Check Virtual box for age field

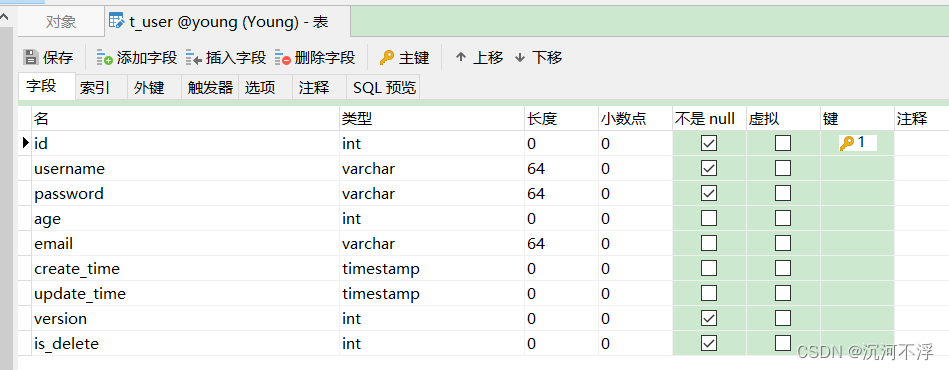tap(783, 218)
